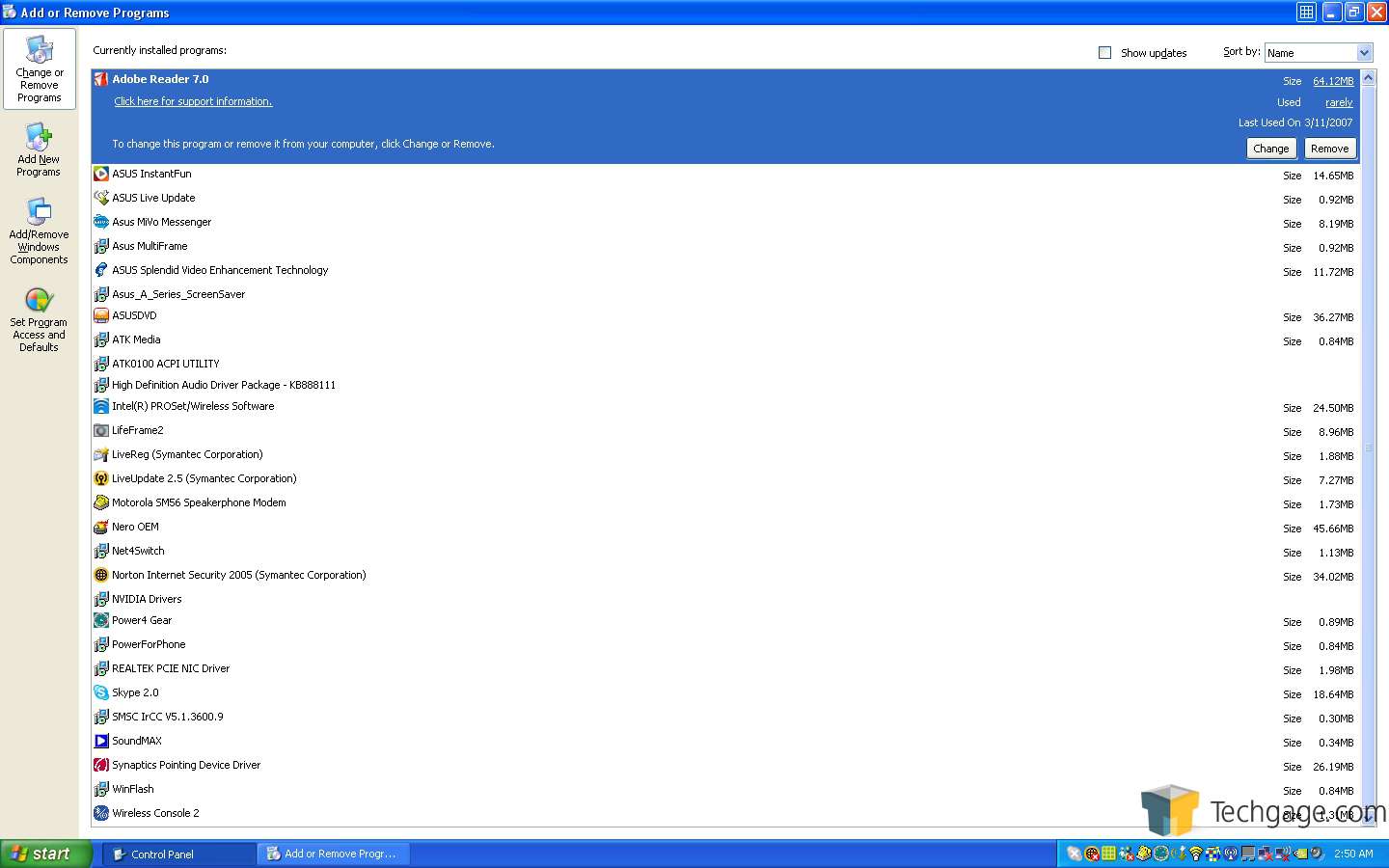
Task: Select the Adobe Reader 7.0 icon
Action: [x=100, y=79]
